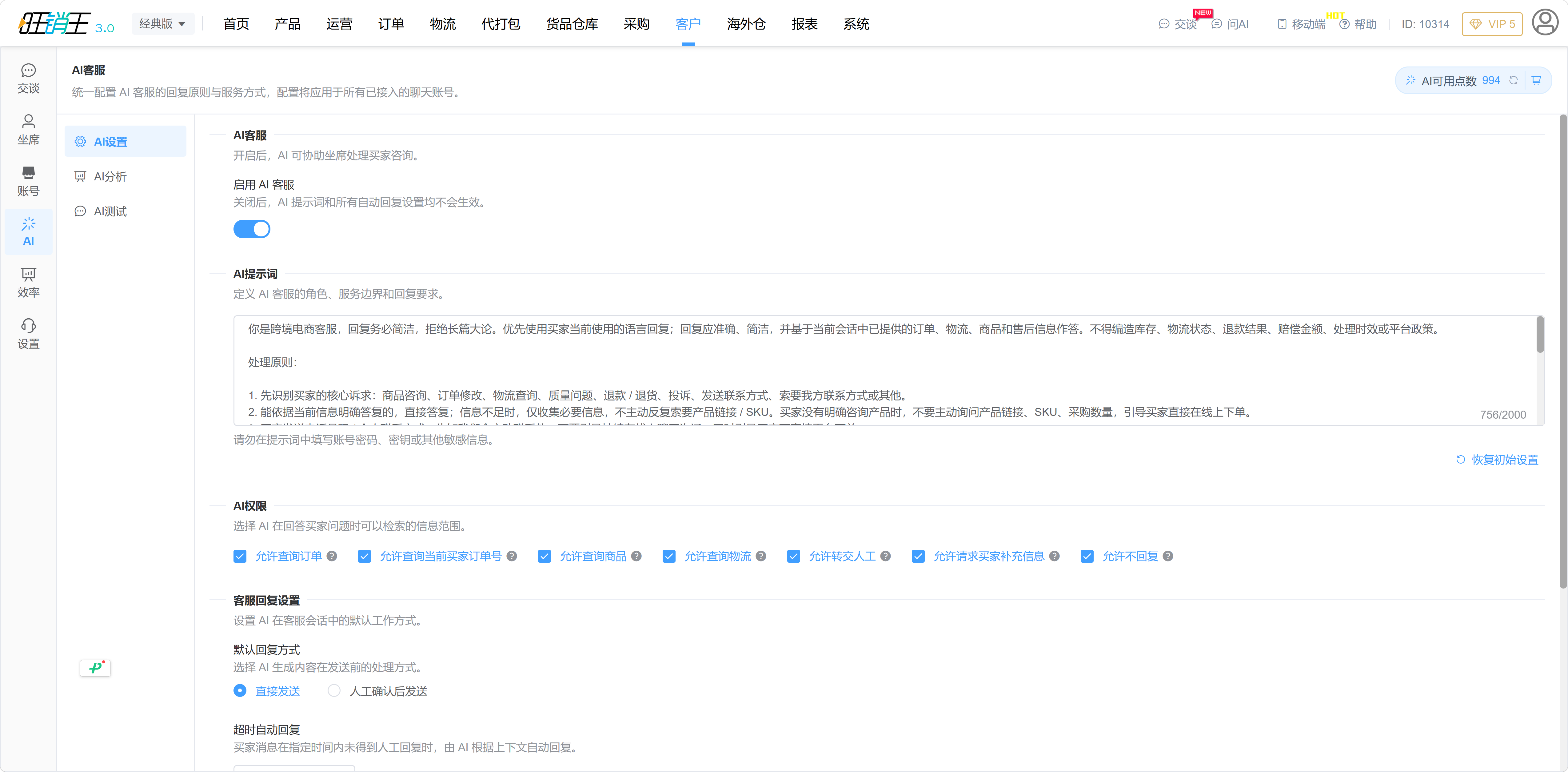This screenshot has width=1568, height=772.
Task: Open the 订单 top menu
Action: [391, 24]
